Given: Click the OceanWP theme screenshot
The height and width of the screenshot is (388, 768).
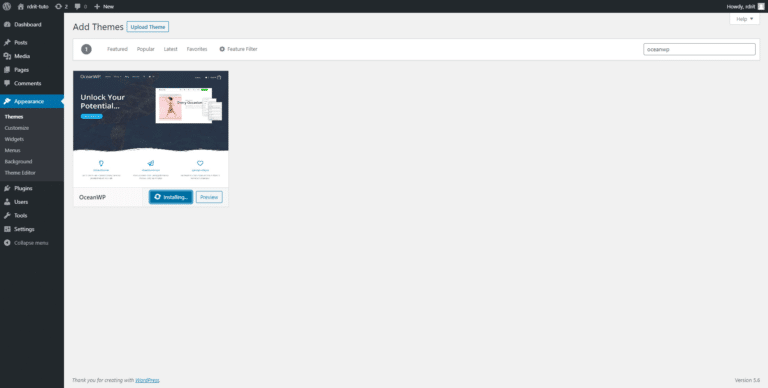Looking at the screenshot, I should click(151, 129).
